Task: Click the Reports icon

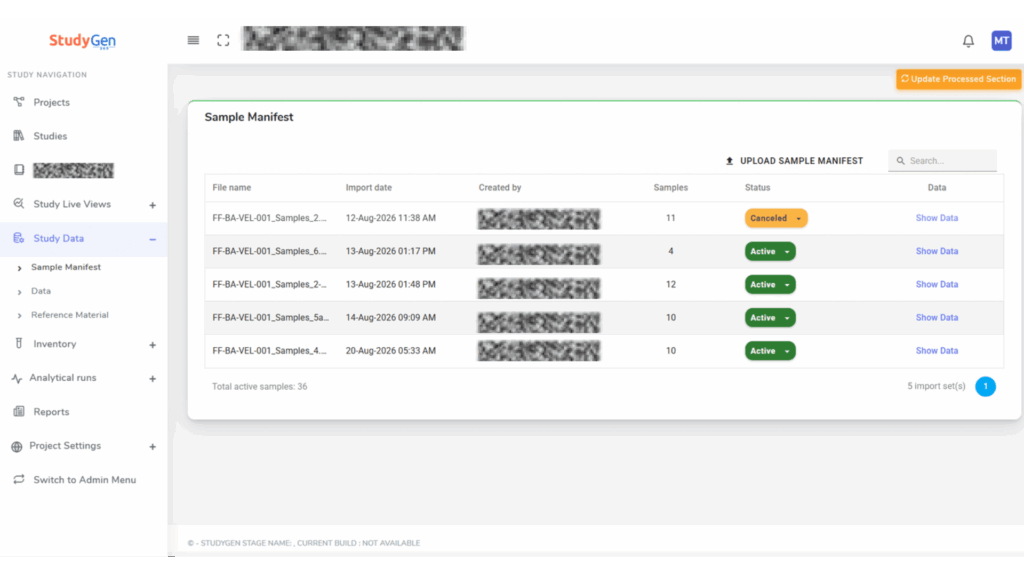Action: point(19,411)
